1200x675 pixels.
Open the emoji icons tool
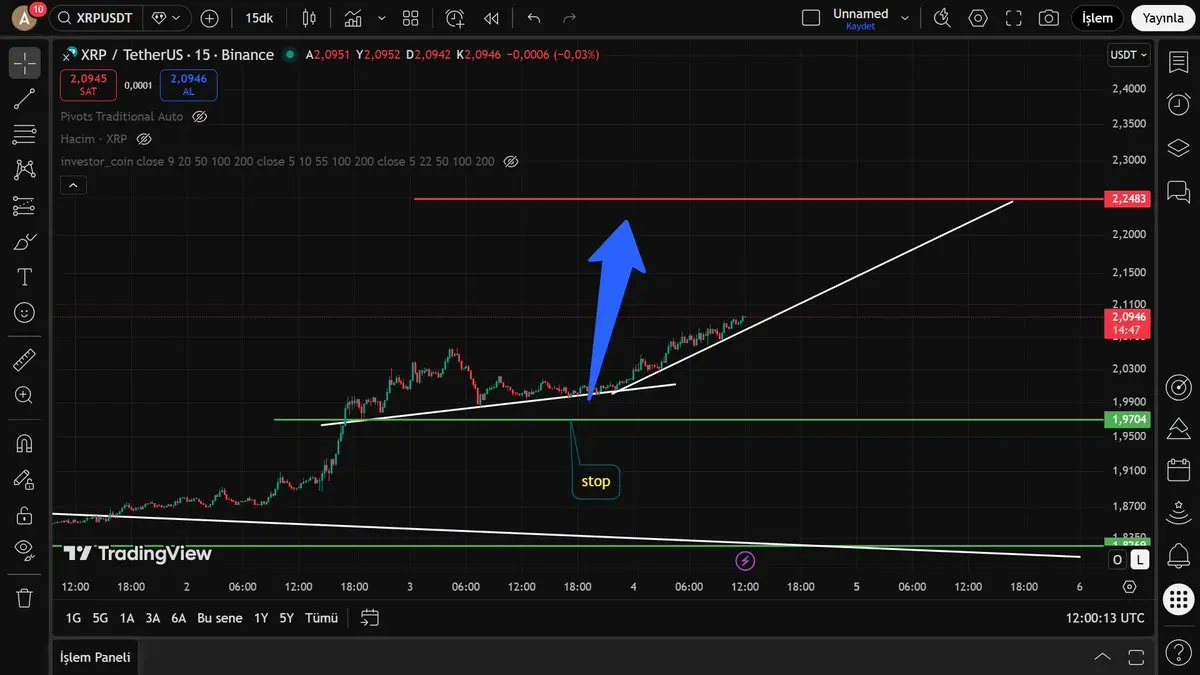[x=25, y=313]
